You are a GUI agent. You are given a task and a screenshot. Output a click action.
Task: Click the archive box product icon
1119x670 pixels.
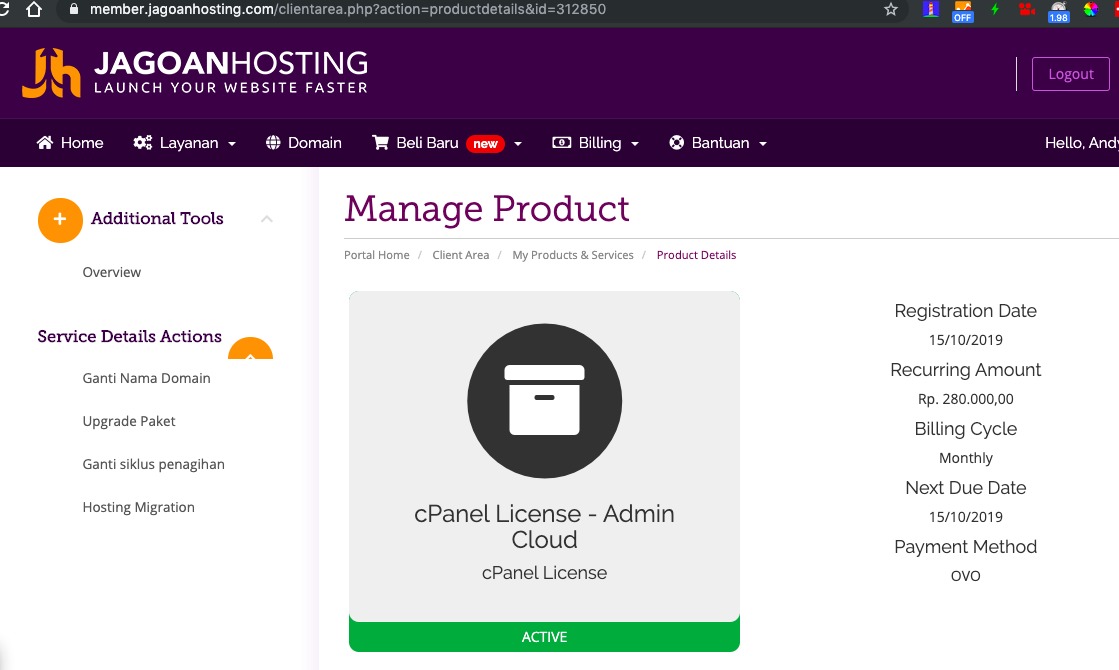(545, 400)
